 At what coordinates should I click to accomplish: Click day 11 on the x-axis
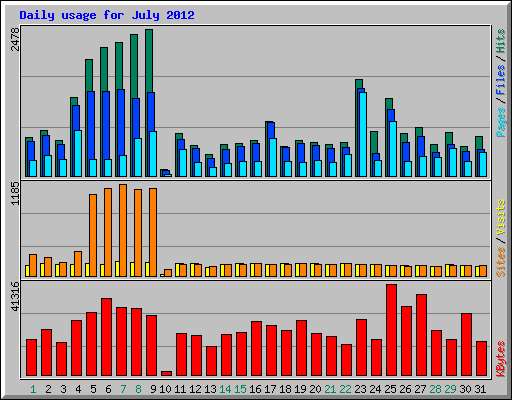point(180,389)
